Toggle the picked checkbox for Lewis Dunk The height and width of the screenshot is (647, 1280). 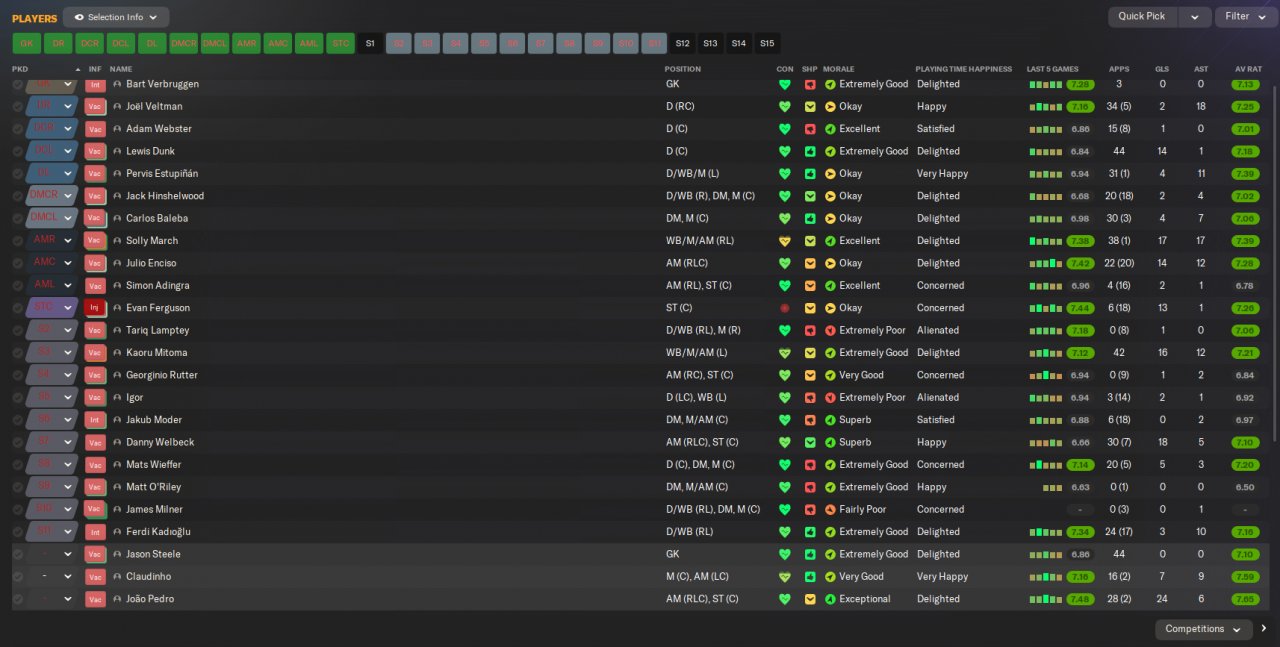pos(18,151)
